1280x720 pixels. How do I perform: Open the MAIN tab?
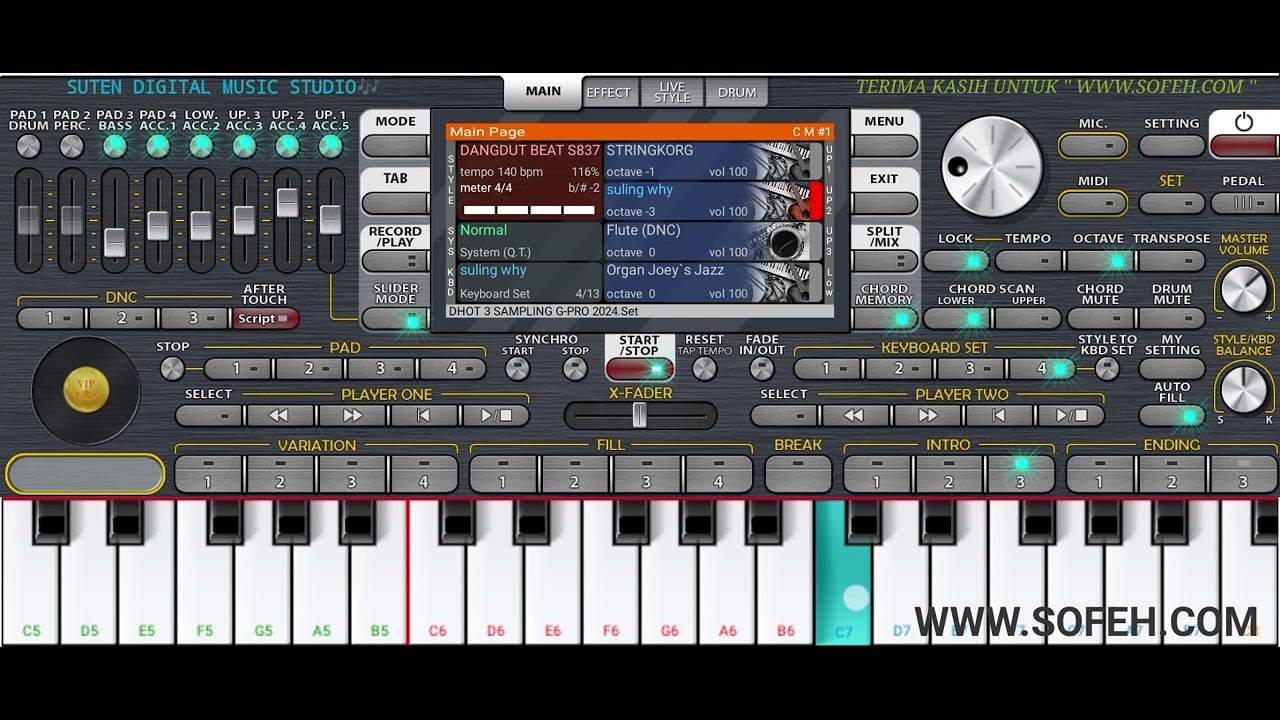click(543, 92)
